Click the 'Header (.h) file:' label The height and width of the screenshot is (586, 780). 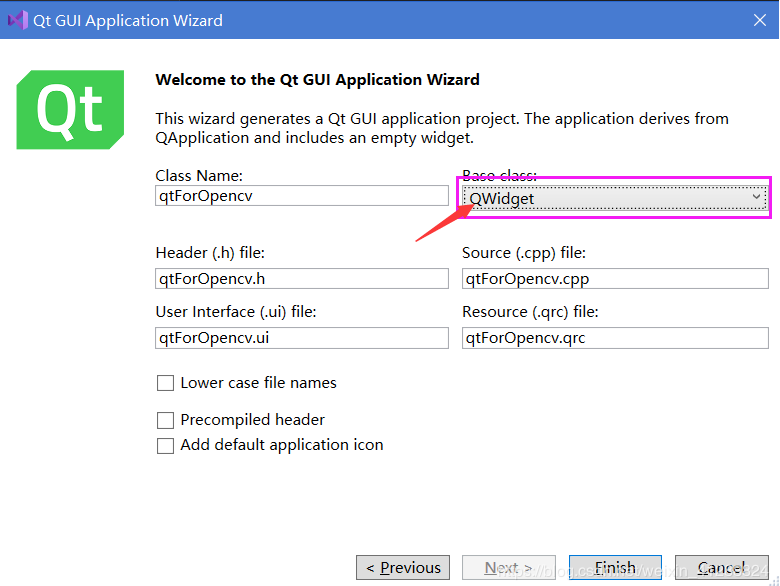point(210,253)
